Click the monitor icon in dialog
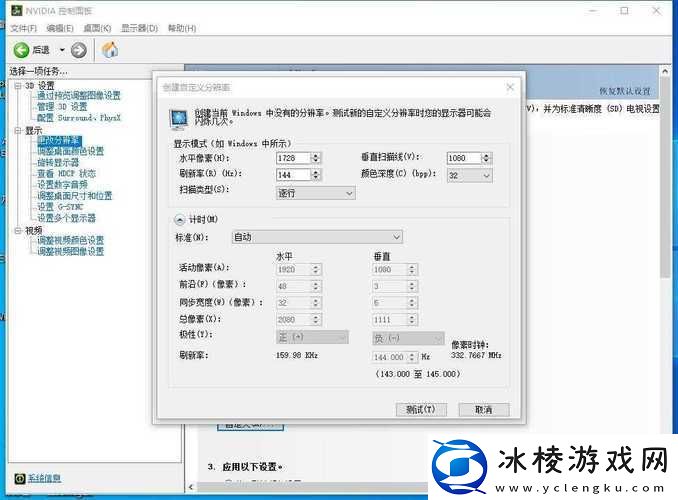Image resolution: width=678 pixels, height=500 pixels. coord(179,119)
